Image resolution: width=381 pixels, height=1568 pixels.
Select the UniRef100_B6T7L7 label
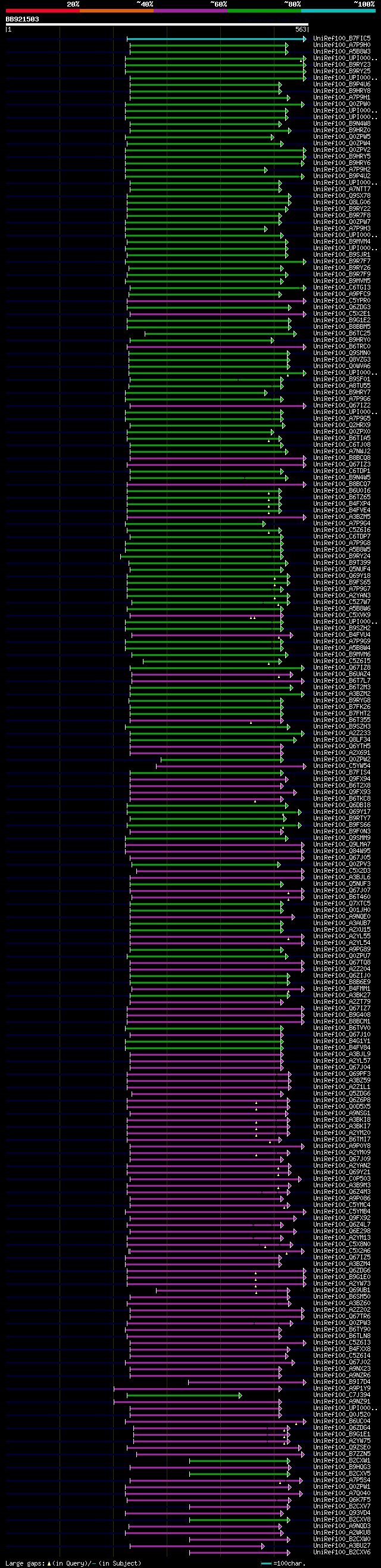342,680
